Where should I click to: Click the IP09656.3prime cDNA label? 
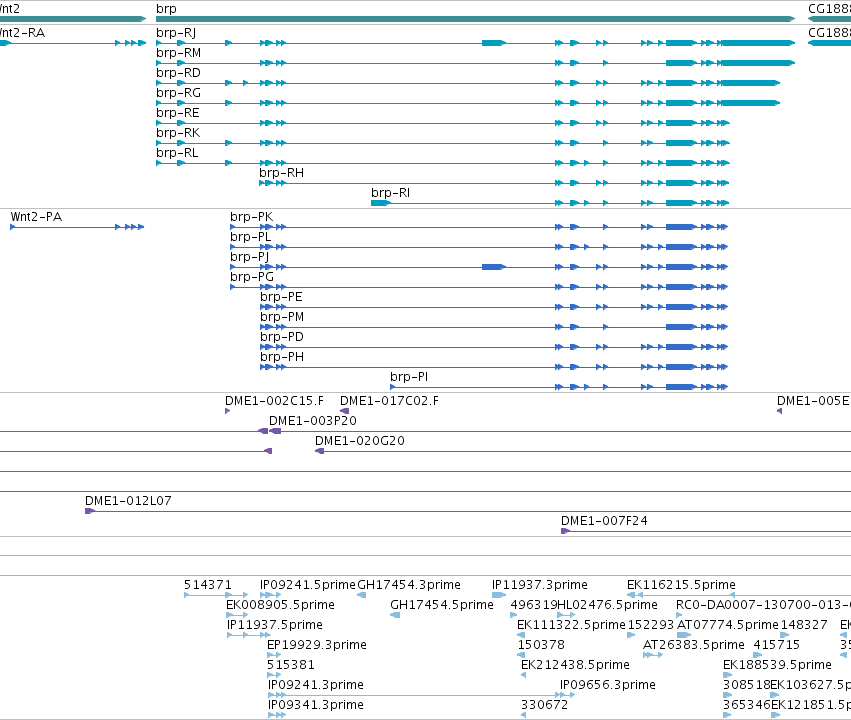(608, 685)
